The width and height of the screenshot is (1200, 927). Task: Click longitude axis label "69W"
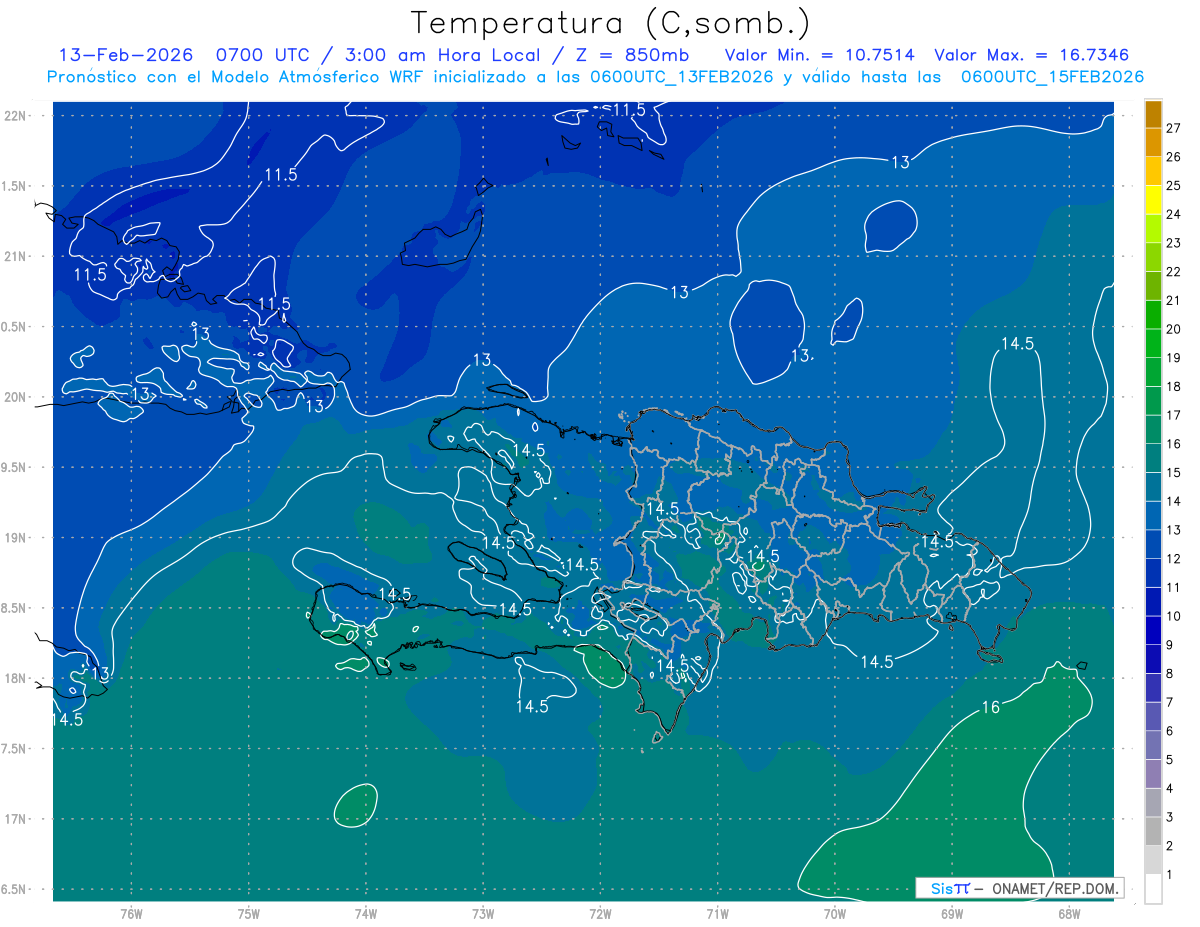pyautogui.click(x=951, y=914)
